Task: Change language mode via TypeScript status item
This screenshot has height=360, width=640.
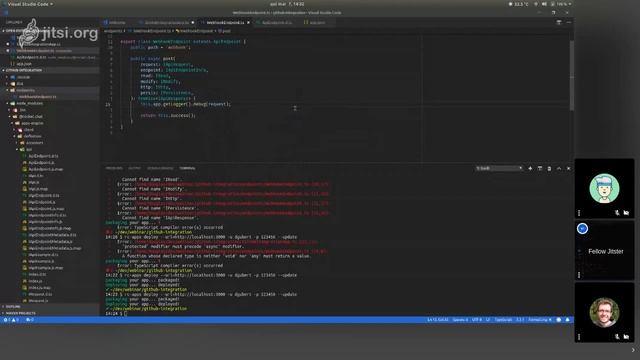Action: point(503,320)
